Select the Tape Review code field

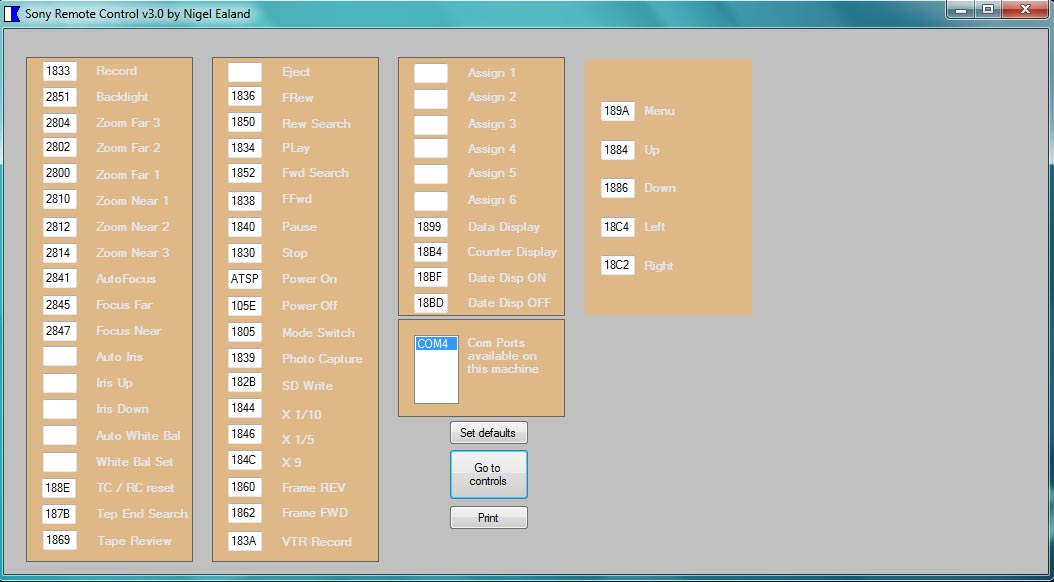point(60,540)
